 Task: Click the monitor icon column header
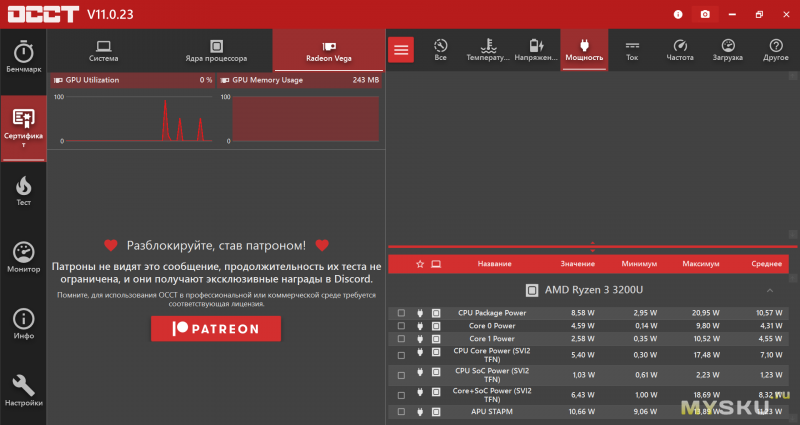click(x=436, y=264)
